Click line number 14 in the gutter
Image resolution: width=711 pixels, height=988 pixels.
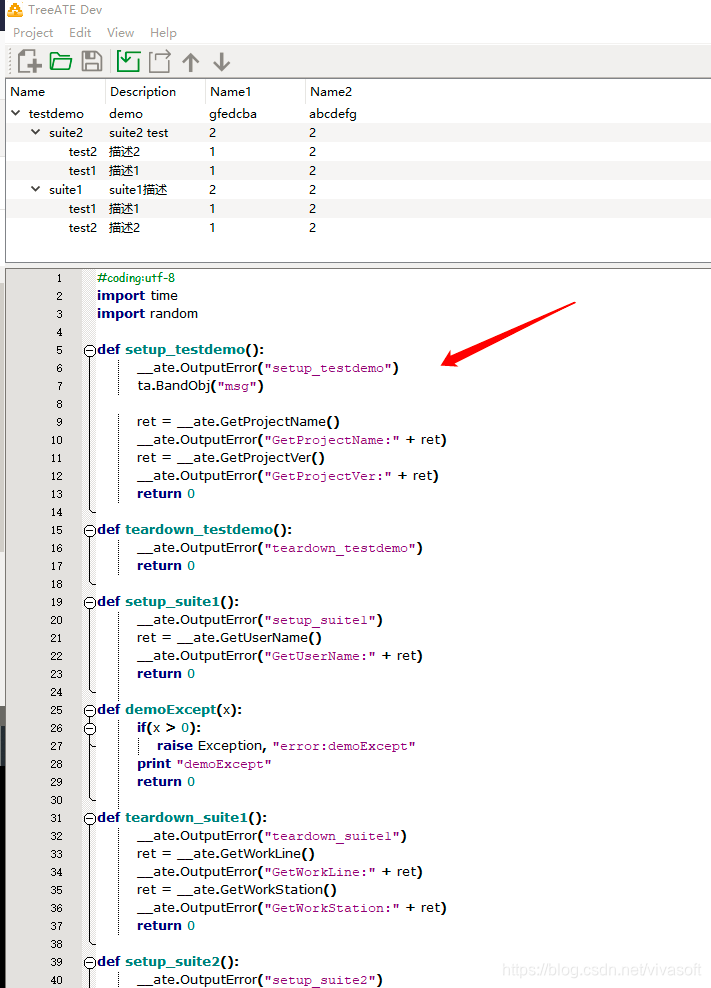click(57, 512)
